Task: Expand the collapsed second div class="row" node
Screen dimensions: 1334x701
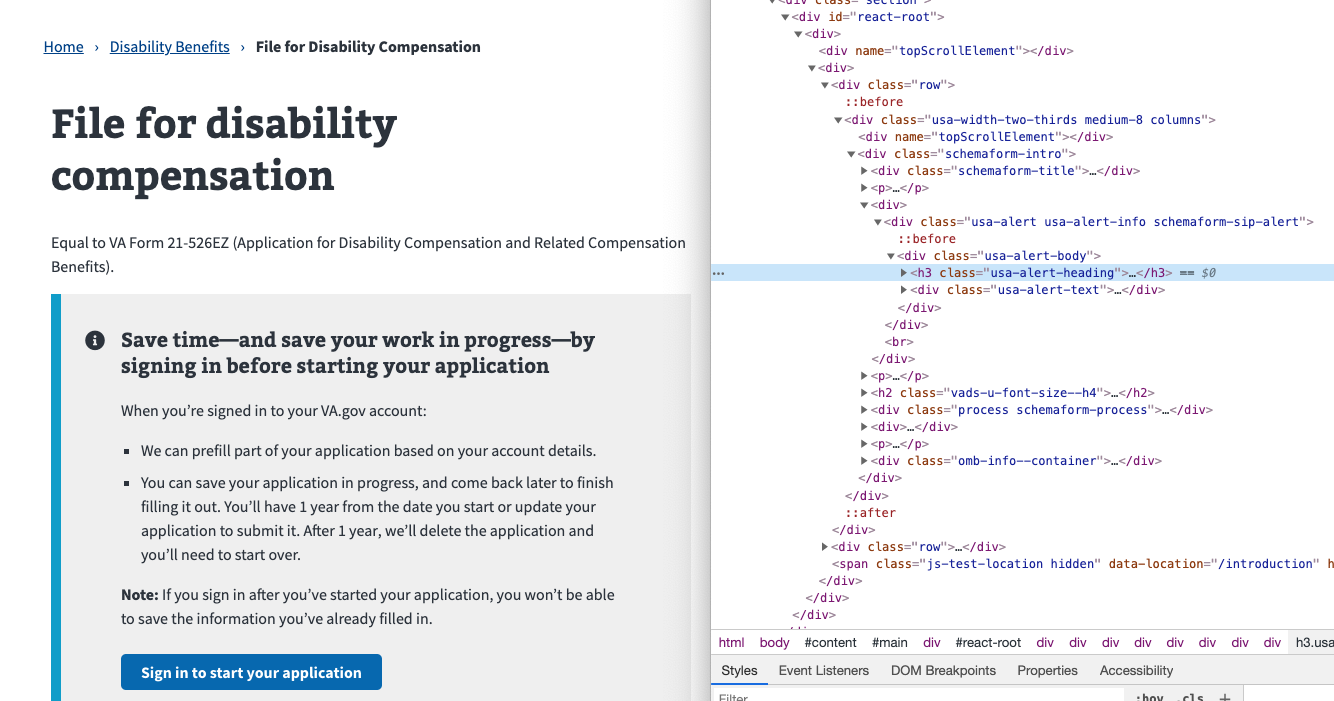Action: click(x=825, y=547)
